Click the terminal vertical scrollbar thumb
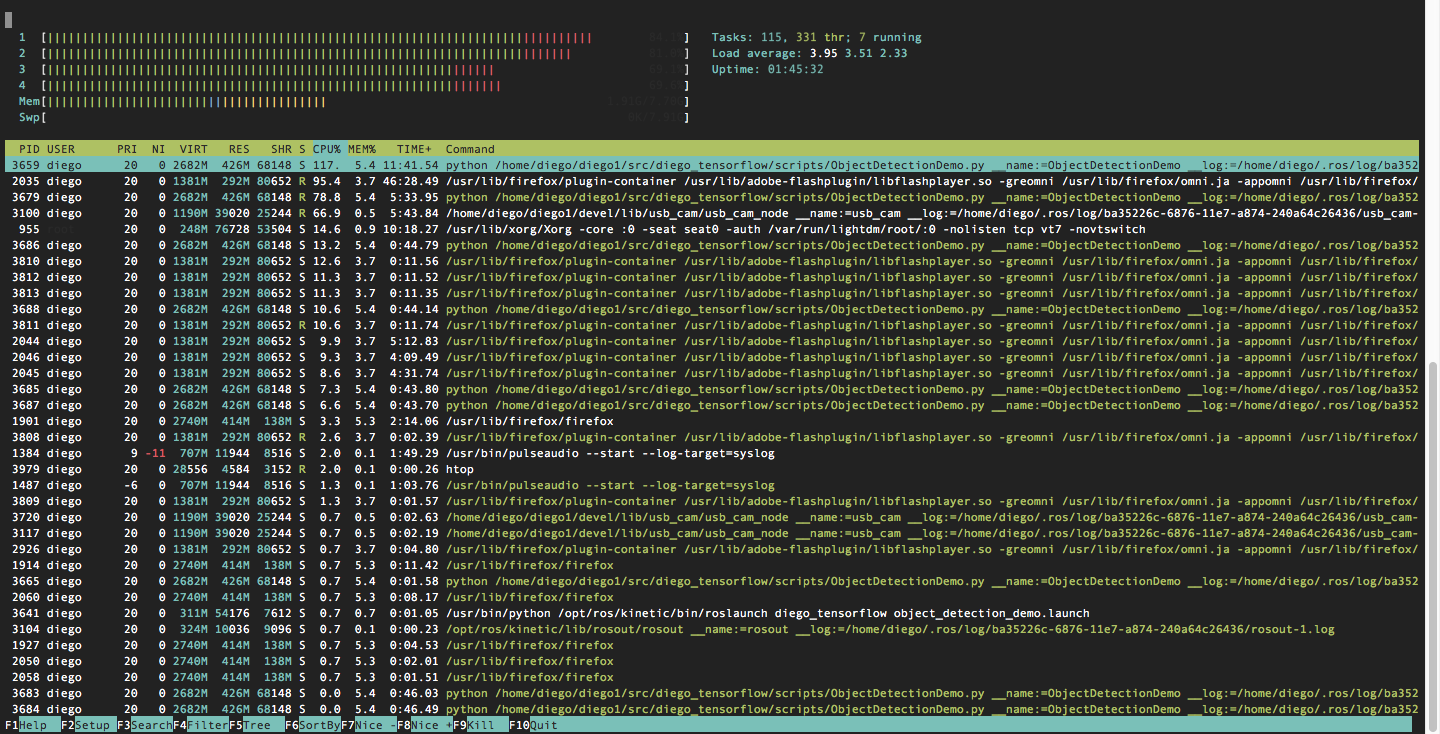 click(1433, 546)
